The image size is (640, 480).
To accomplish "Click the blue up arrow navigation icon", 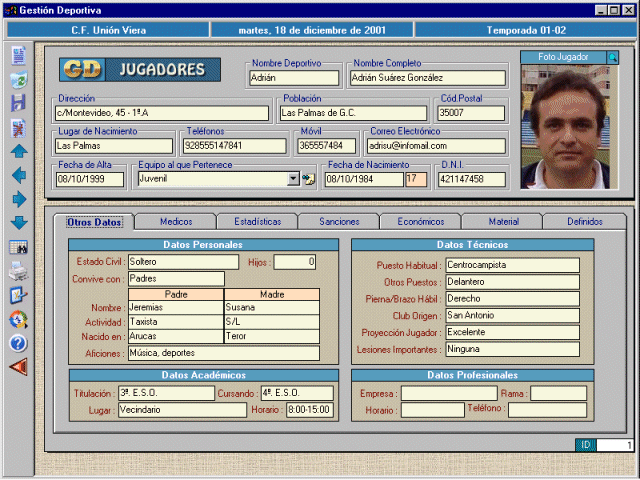I will 19,151.
